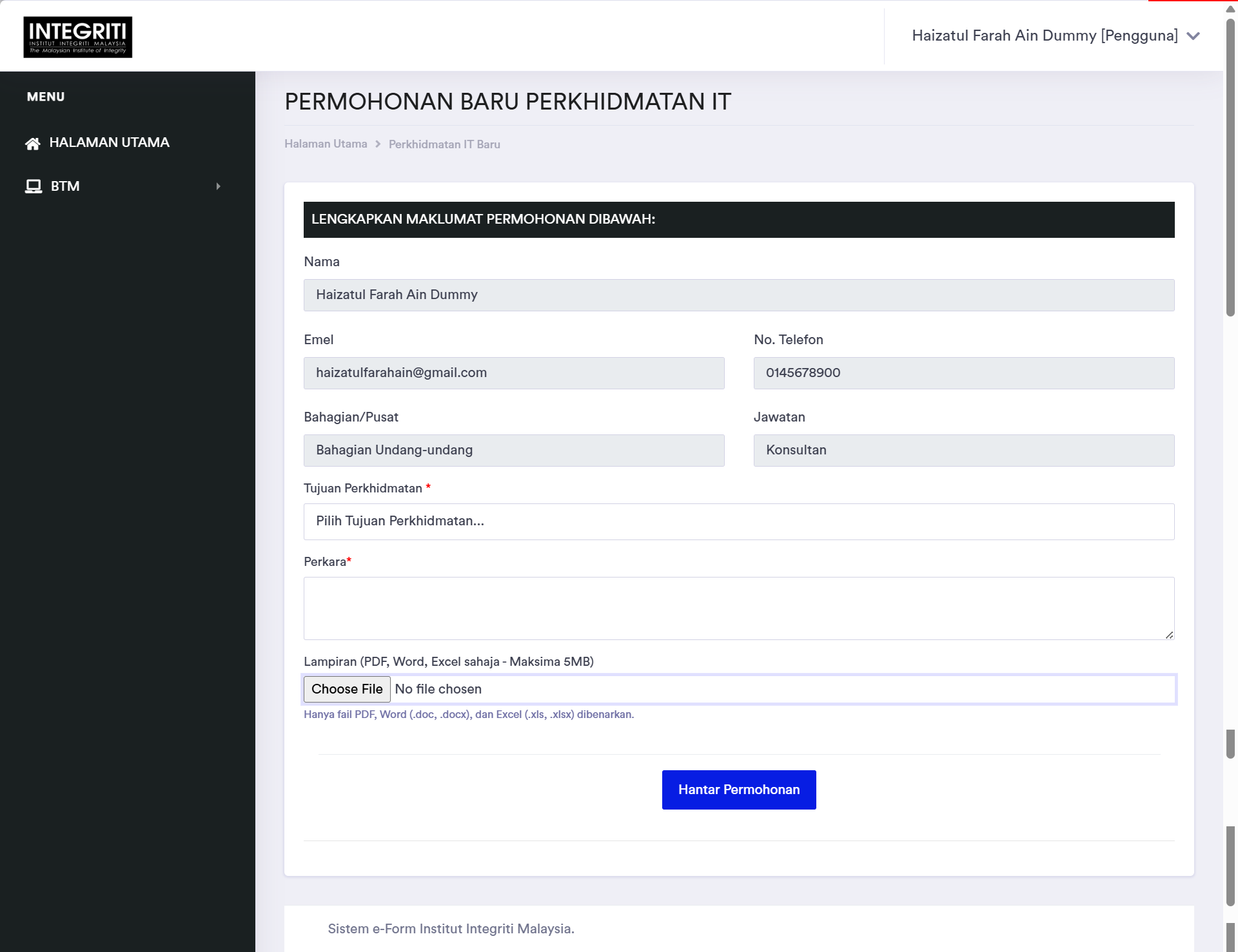Click the home icon beside Halaman Utama

click(x=33, y=143)
